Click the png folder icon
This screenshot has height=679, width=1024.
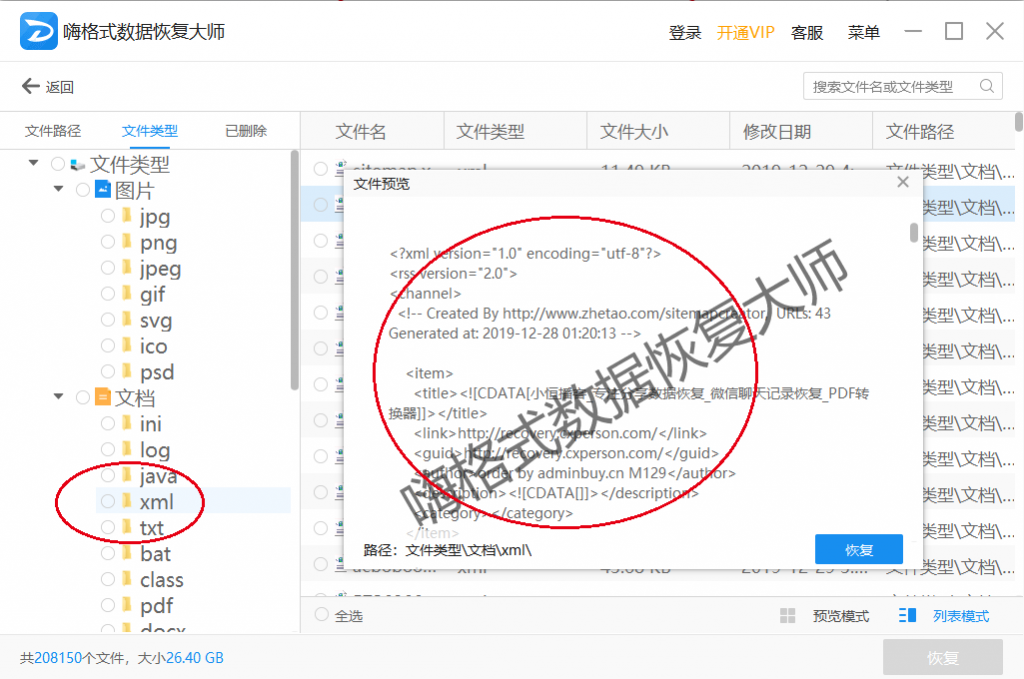click(127, 242)
